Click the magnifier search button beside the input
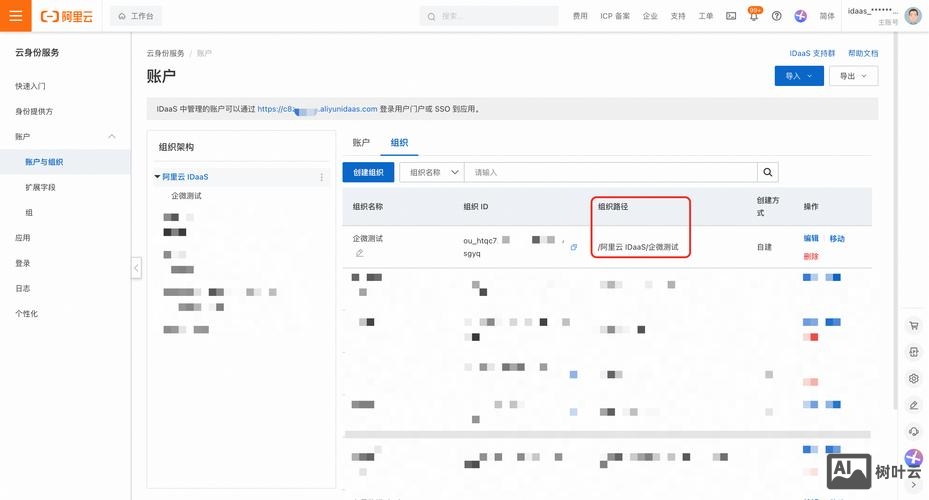The height and width of the screenshot is (500, 929). pos(768,172)
